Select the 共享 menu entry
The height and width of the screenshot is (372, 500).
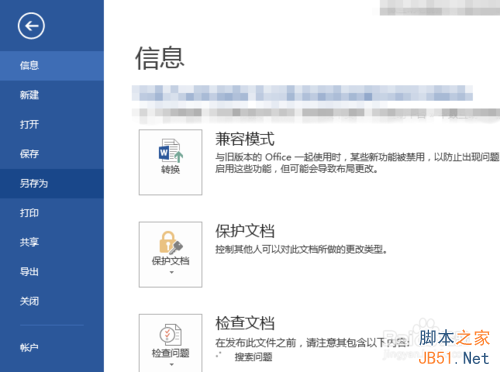(52, 242)
